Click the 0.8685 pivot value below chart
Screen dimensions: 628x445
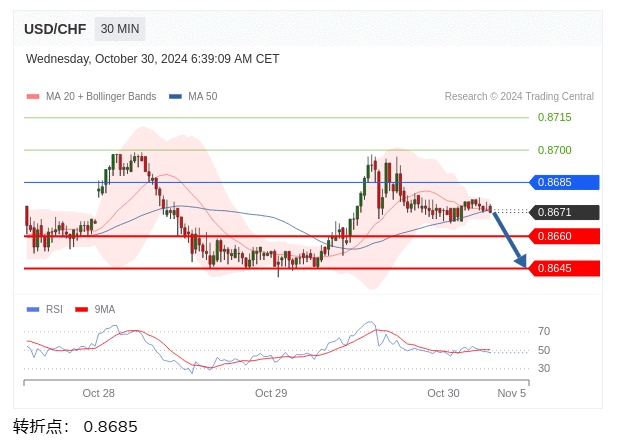111,427
